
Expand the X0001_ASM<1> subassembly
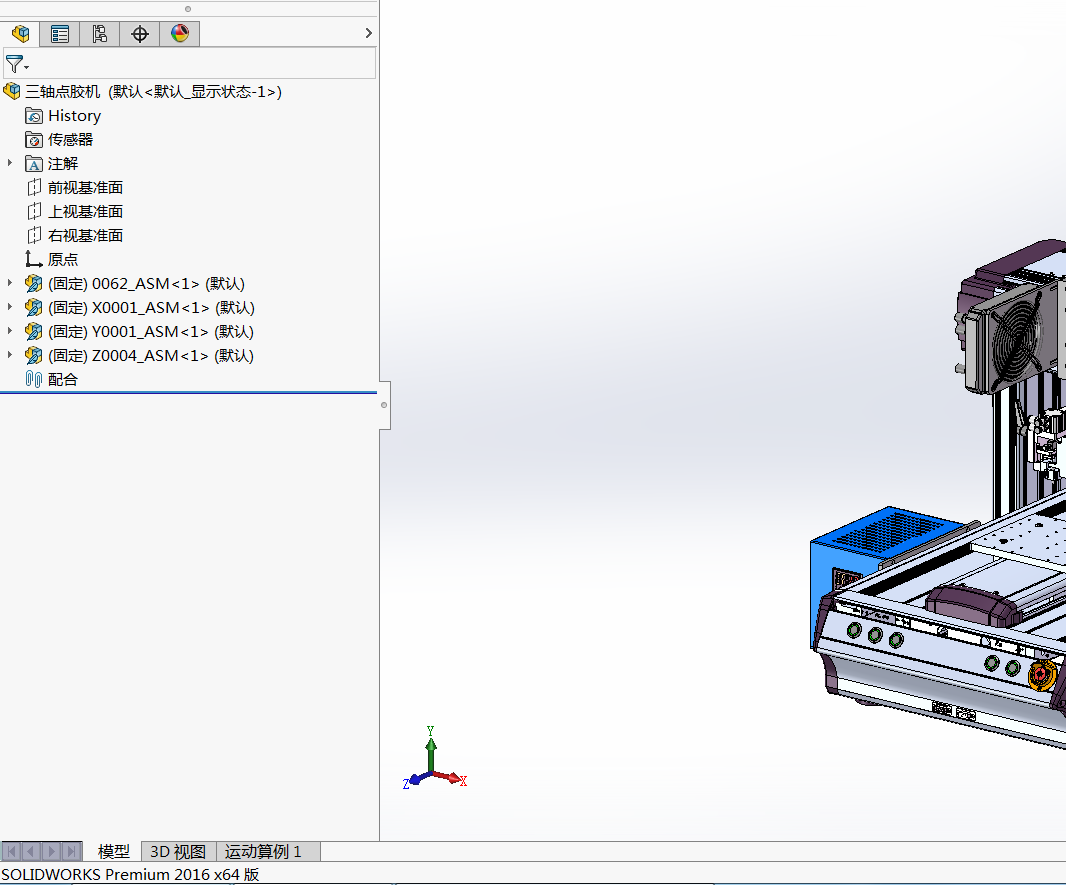point(10,307)
